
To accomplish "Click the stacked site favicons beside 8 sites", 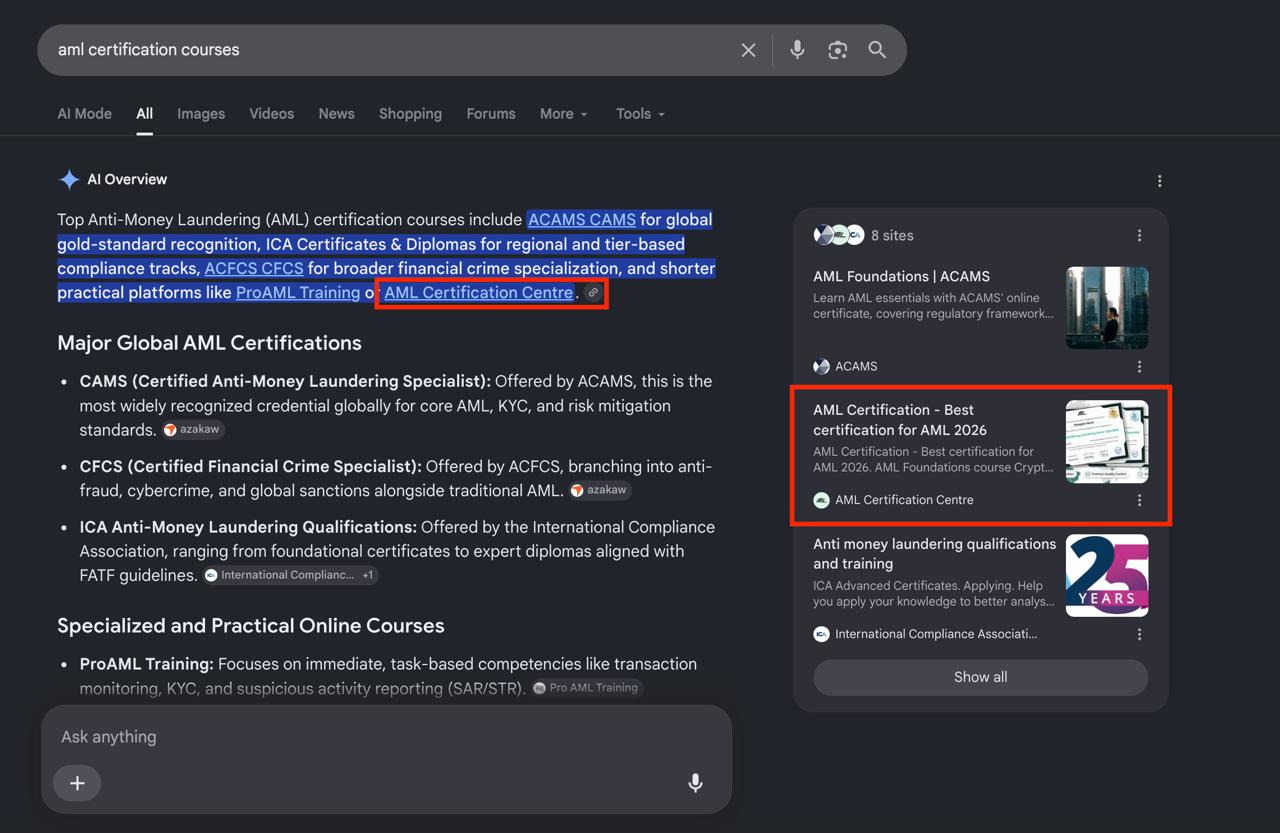I will [x=839, y=235].
